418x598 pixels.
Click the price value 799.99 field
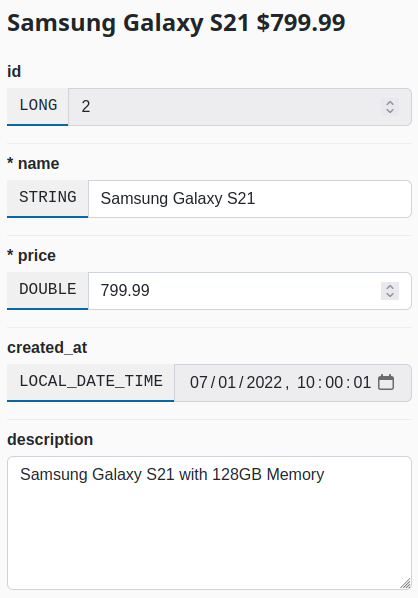(x=250, y=291)
